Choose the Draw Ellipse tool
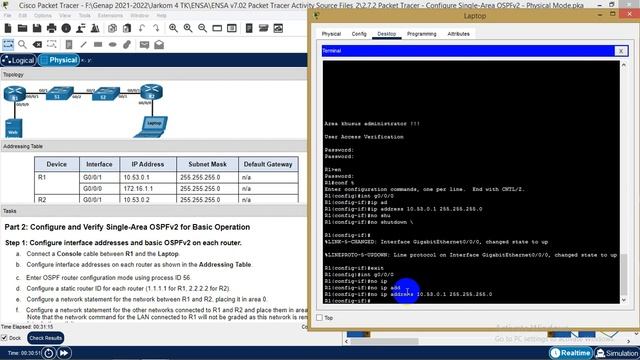 pyautogui.click(x=113, y=44)
